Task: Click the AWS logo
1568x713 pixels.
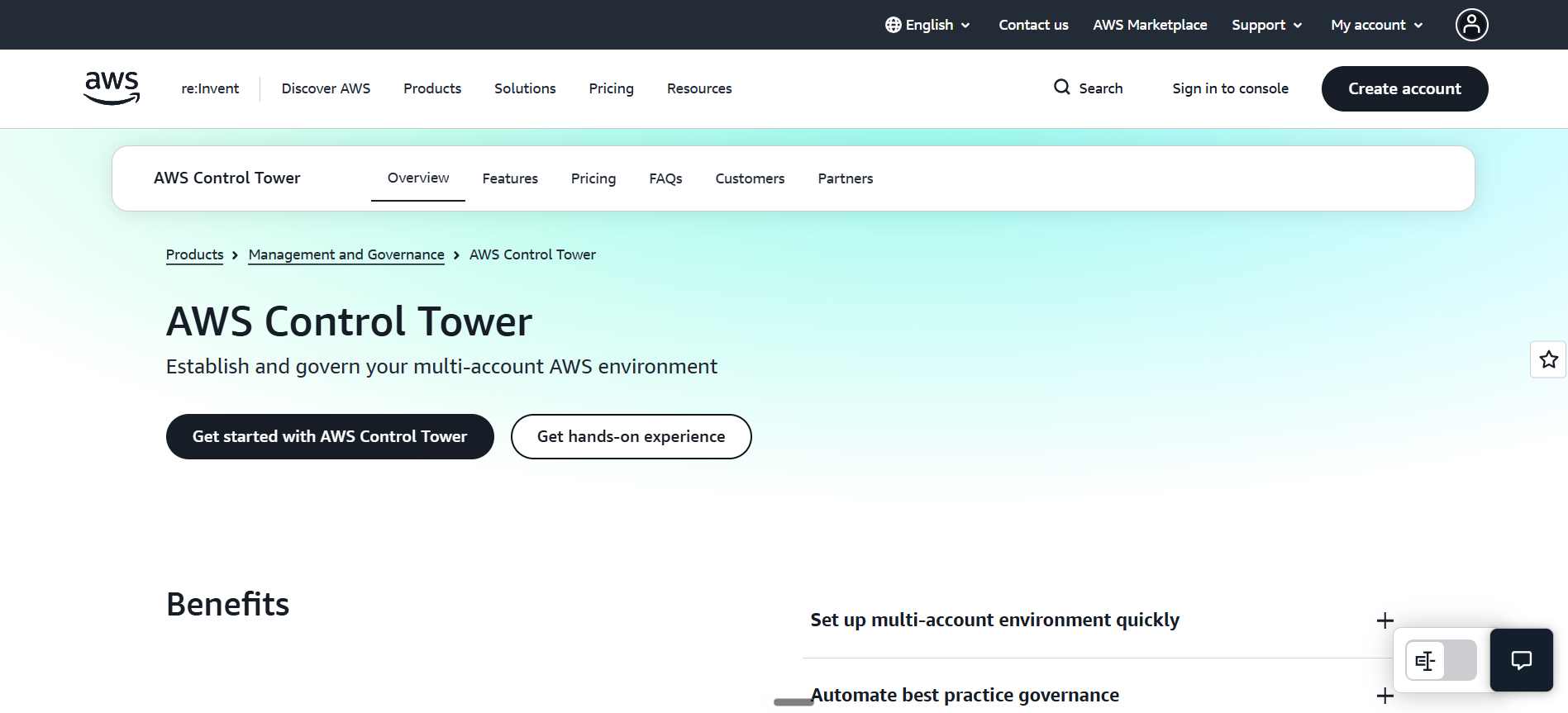Action: [x=112, y=88]
